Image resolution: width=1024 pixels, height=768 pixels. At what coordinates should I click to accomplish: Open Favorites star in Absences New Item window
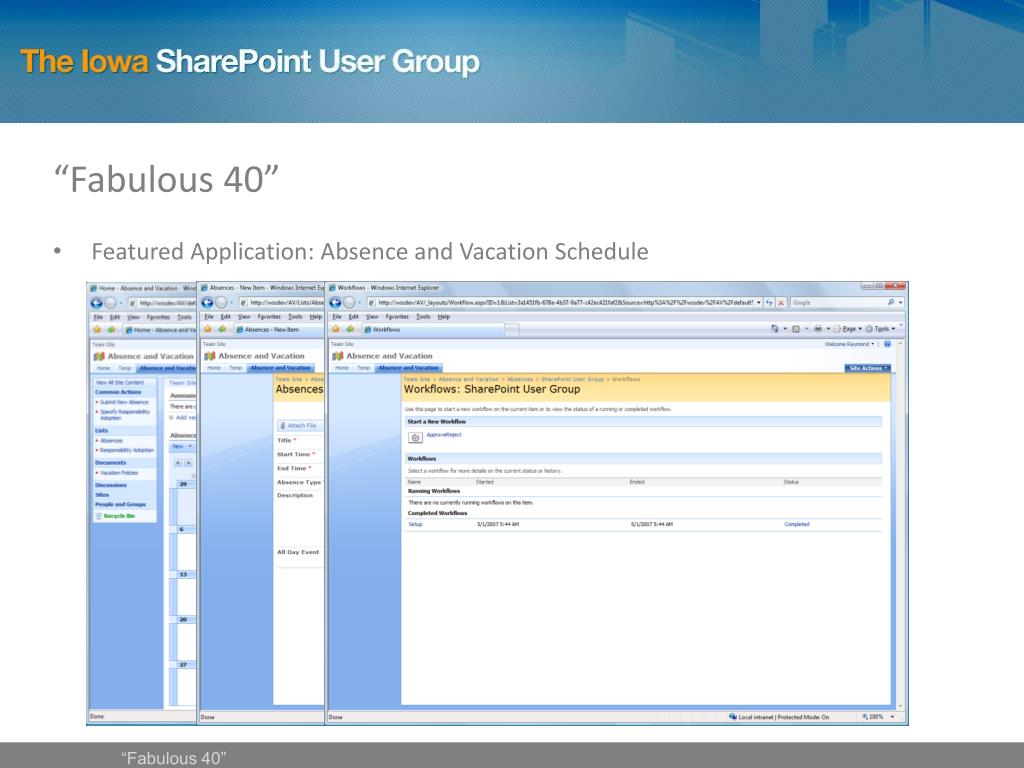pos(208,329)
